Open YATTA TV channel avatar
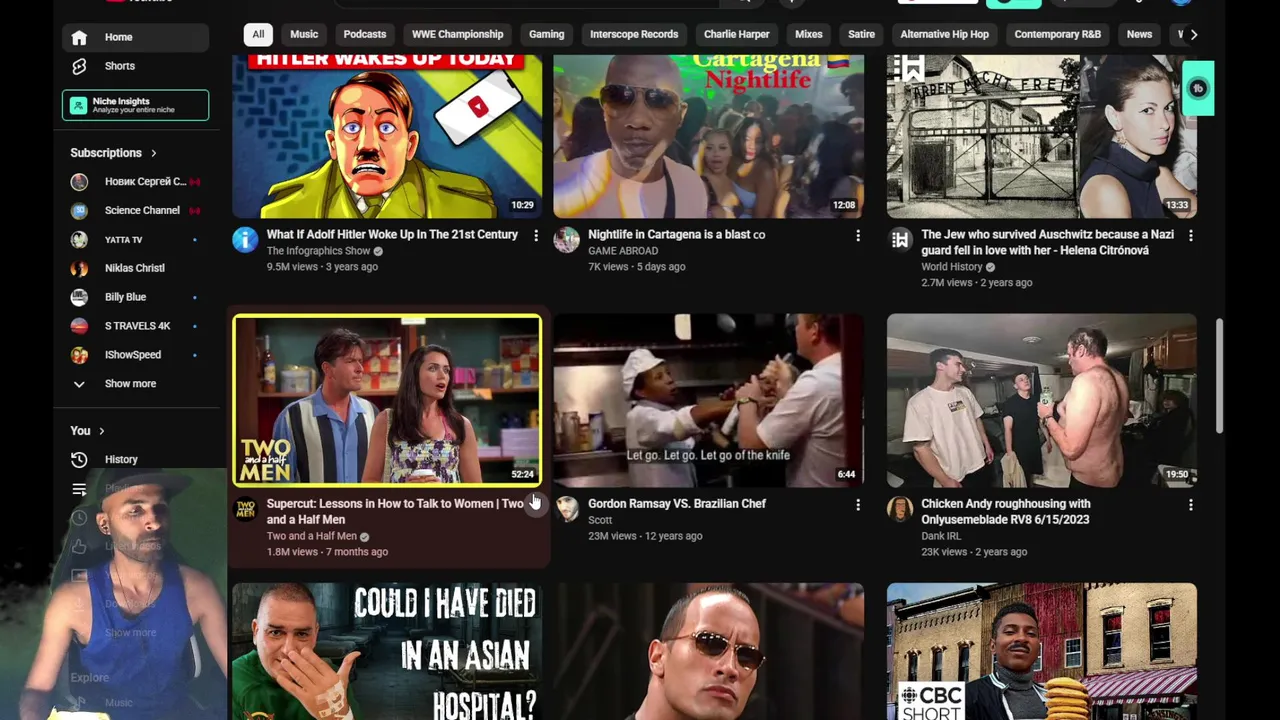This screenshot has width=1280, height=720. point(79,240)
